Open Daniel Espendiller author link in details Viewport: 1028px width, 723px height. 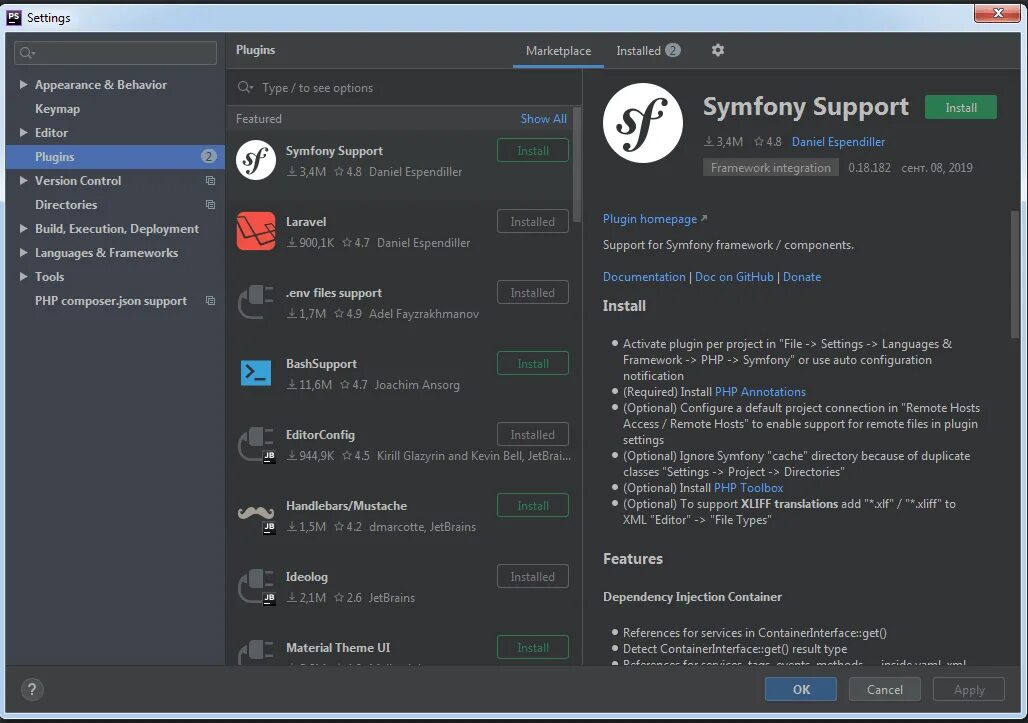(838, 142)
